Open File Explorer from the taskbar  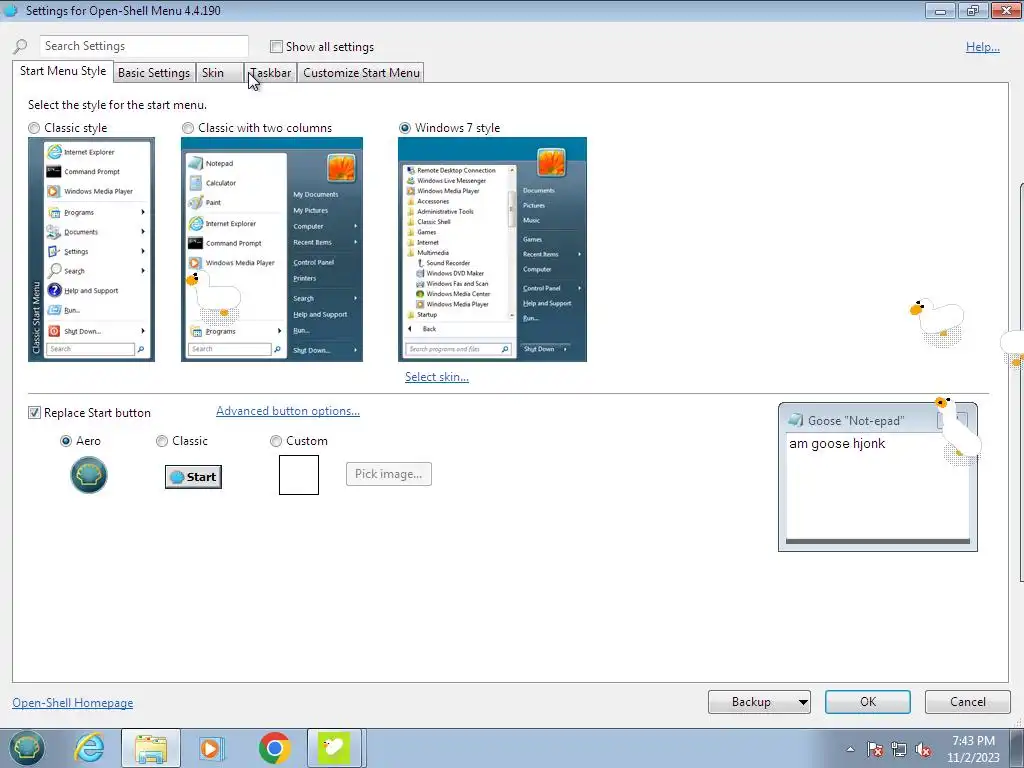click(x=151, y=748)
